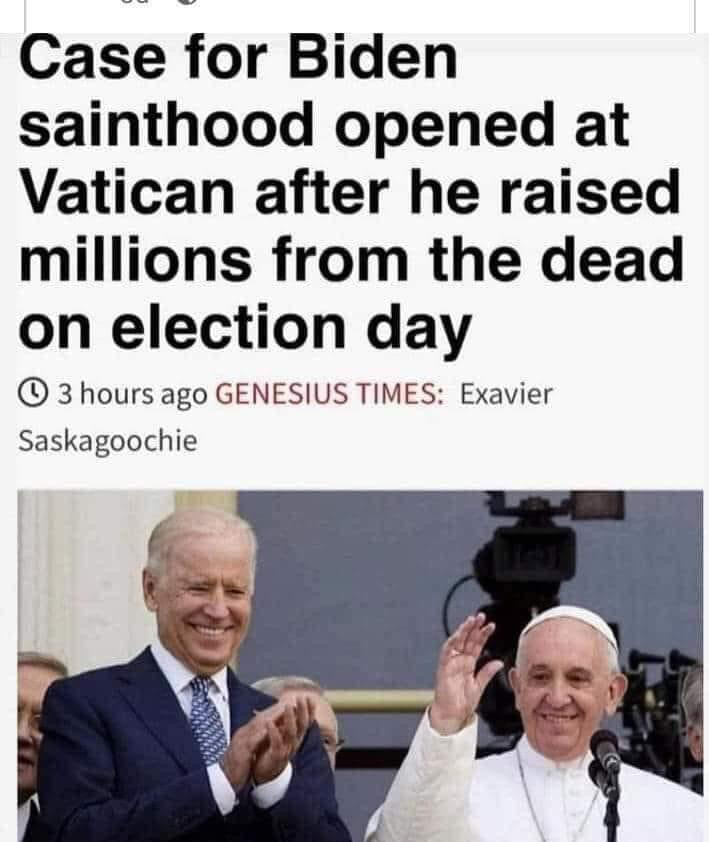This screenshot has height=842, width=709.
Task: Click the 'Vatican after he raised' headline line
Action: (x=350, y=192)
